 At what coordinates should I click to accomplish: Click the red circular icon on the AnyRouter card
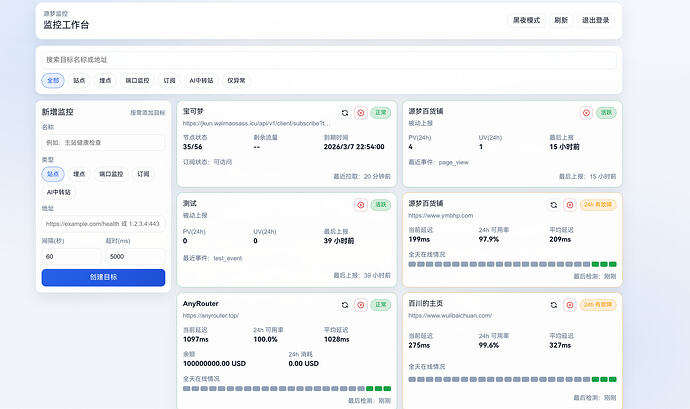coord(361,305)
